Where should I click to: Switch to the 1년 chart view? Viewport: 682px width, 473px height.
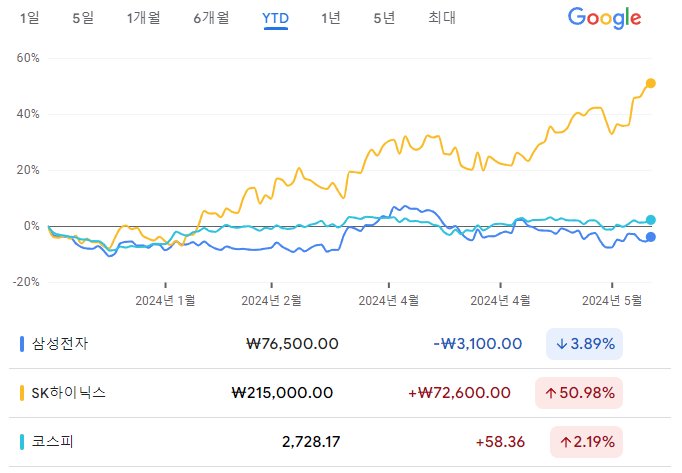coord(331,18)
